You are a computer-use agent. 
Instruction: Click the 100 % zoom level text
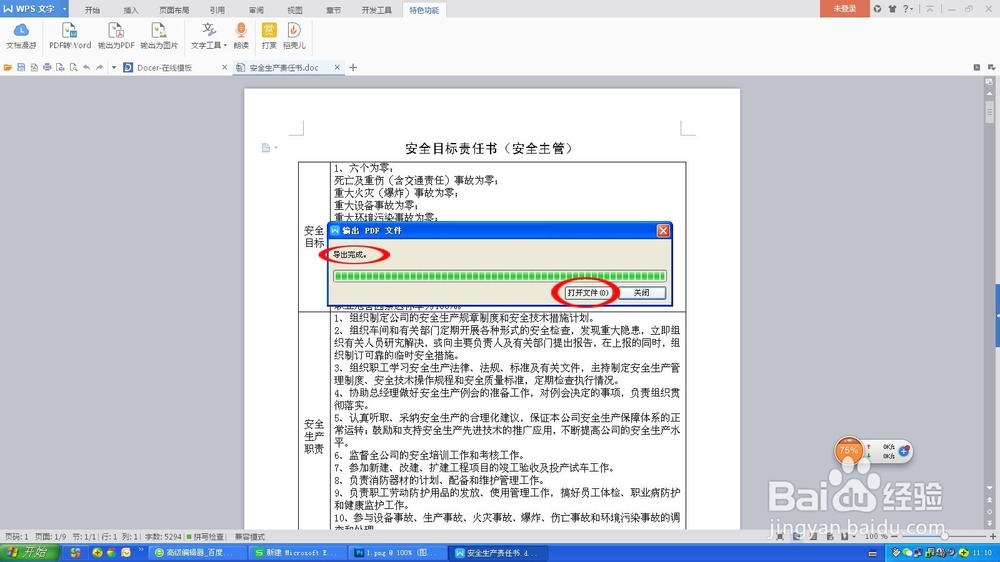pyautogui.click(x=875, y=536)
